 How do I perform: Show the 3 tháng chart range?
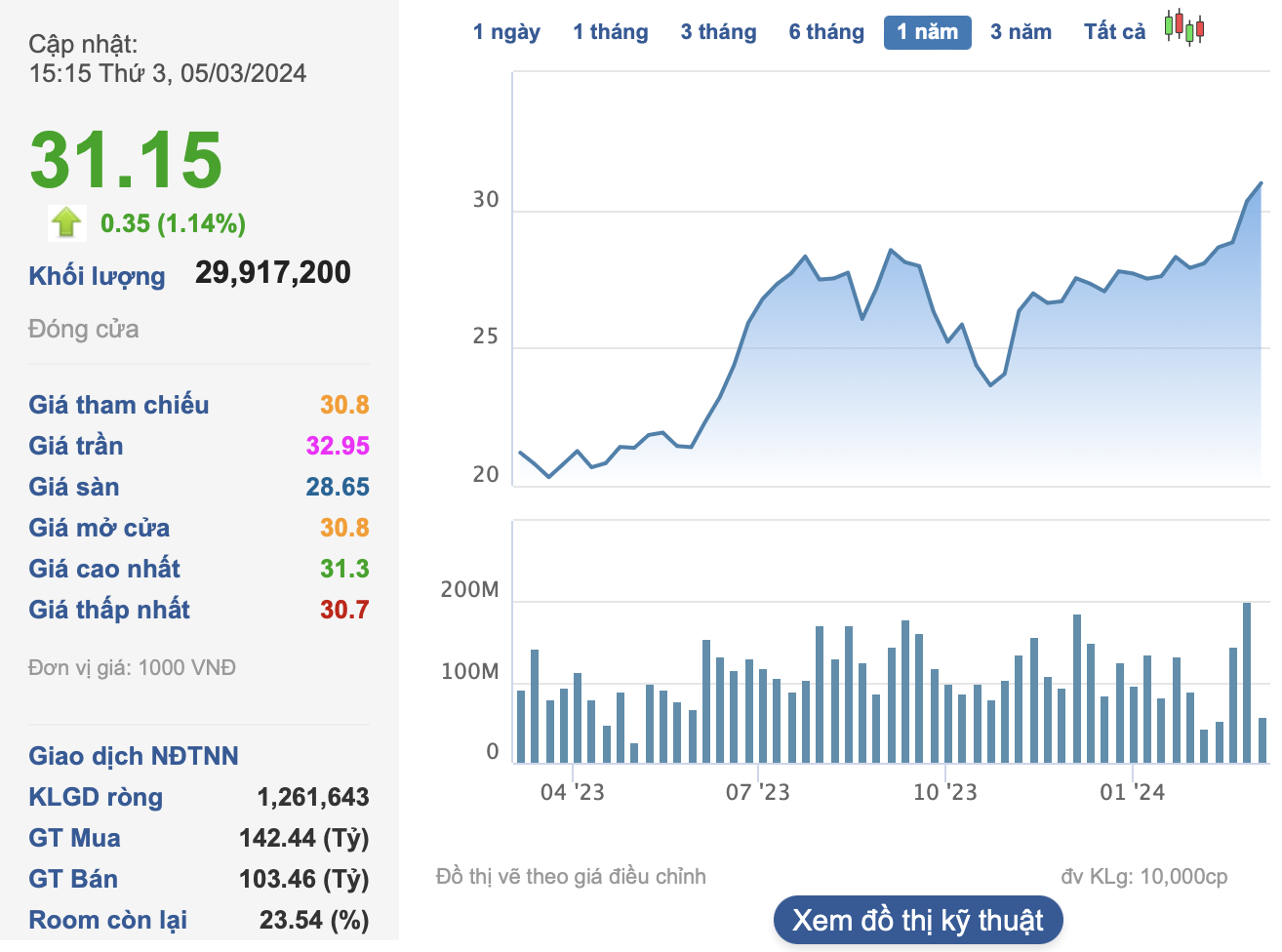click(719, 32)
